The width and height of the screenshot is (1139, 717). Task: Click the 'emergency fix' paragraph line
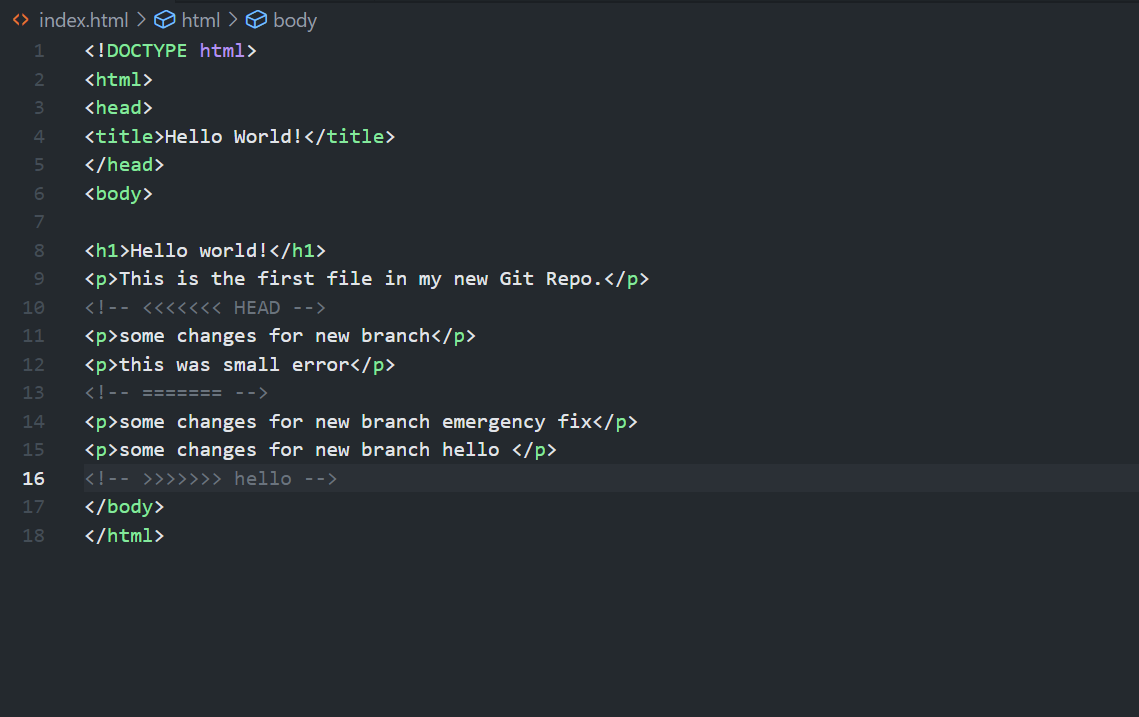[361, 422]
